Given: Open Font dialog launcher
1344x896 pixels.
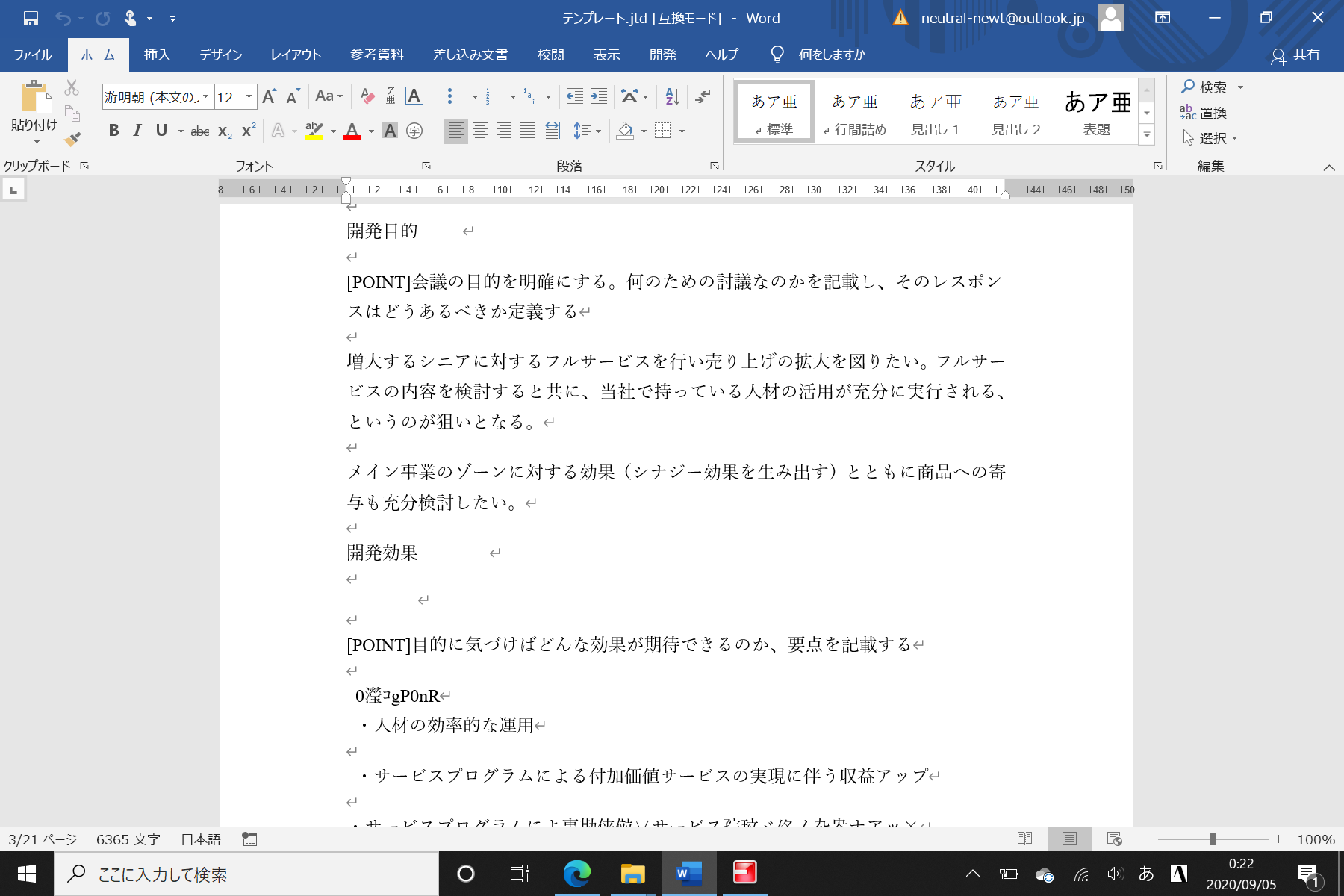Looking at the screenshot, I should (426, 166).
